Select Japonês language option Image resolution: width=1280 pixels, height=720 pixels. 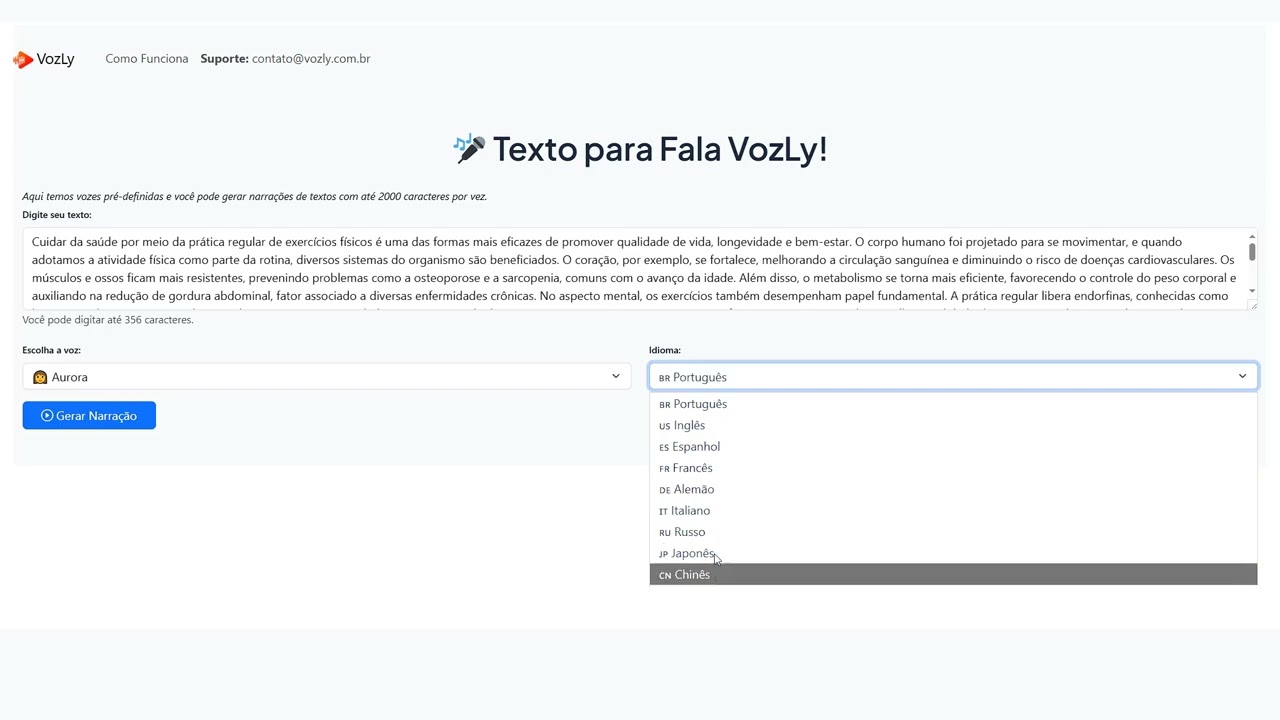point(953,553)
